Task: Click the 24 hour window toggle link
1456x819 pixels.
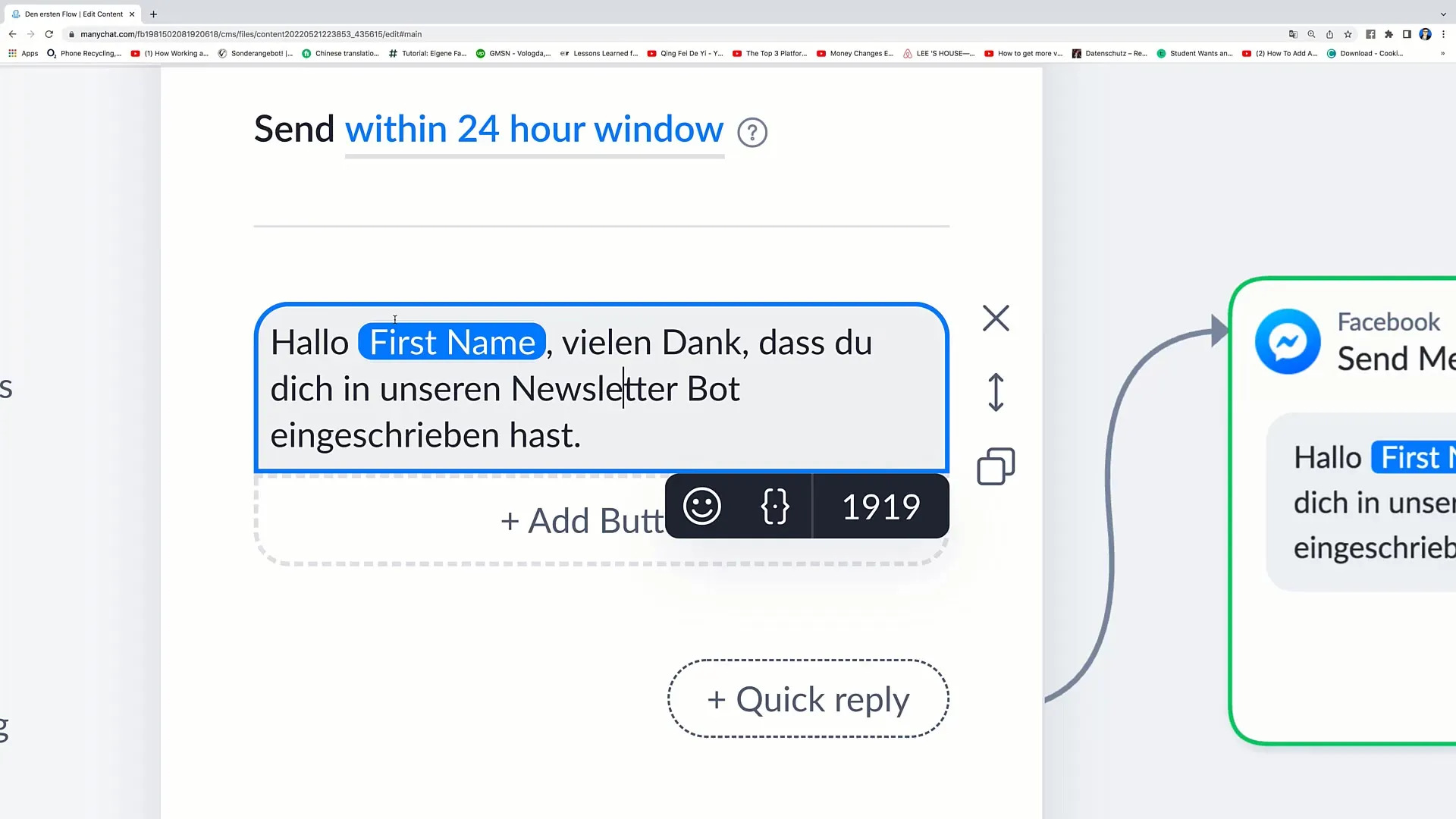Action: tap(534, 129)
